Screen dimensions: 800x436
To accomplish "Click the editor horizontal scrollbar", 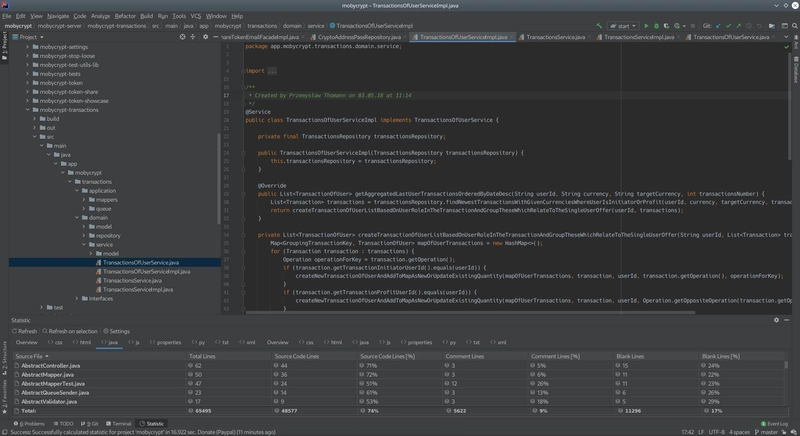I will point(470,312).
